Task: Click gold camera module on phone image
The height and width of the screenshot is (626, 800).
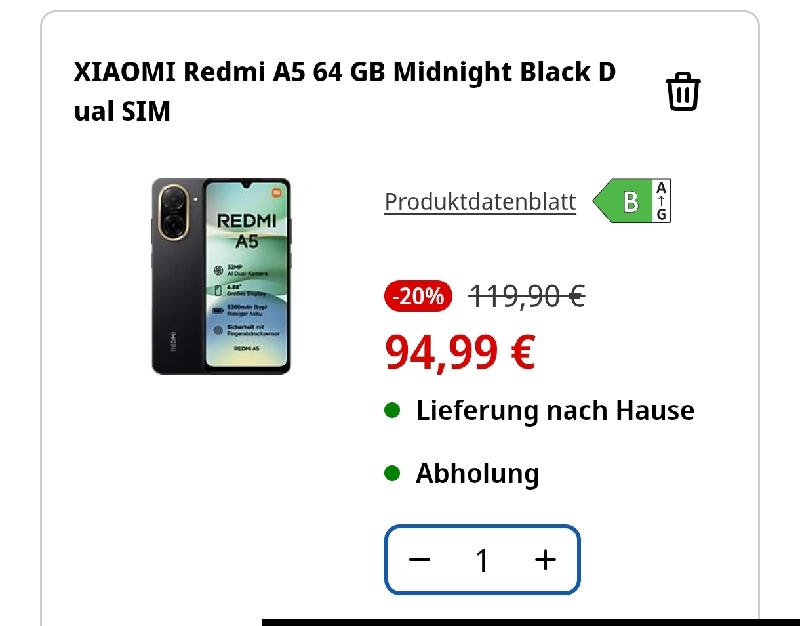Action: coord(173,212)
